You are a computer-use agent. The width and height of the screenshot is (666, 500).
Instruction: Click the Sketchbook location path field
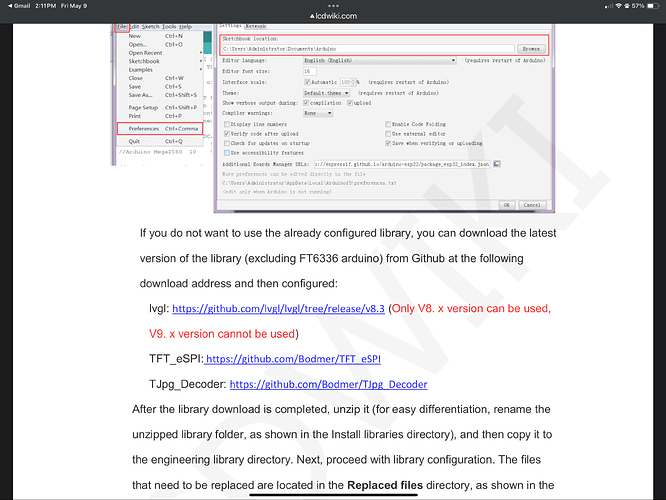point(368,49)
